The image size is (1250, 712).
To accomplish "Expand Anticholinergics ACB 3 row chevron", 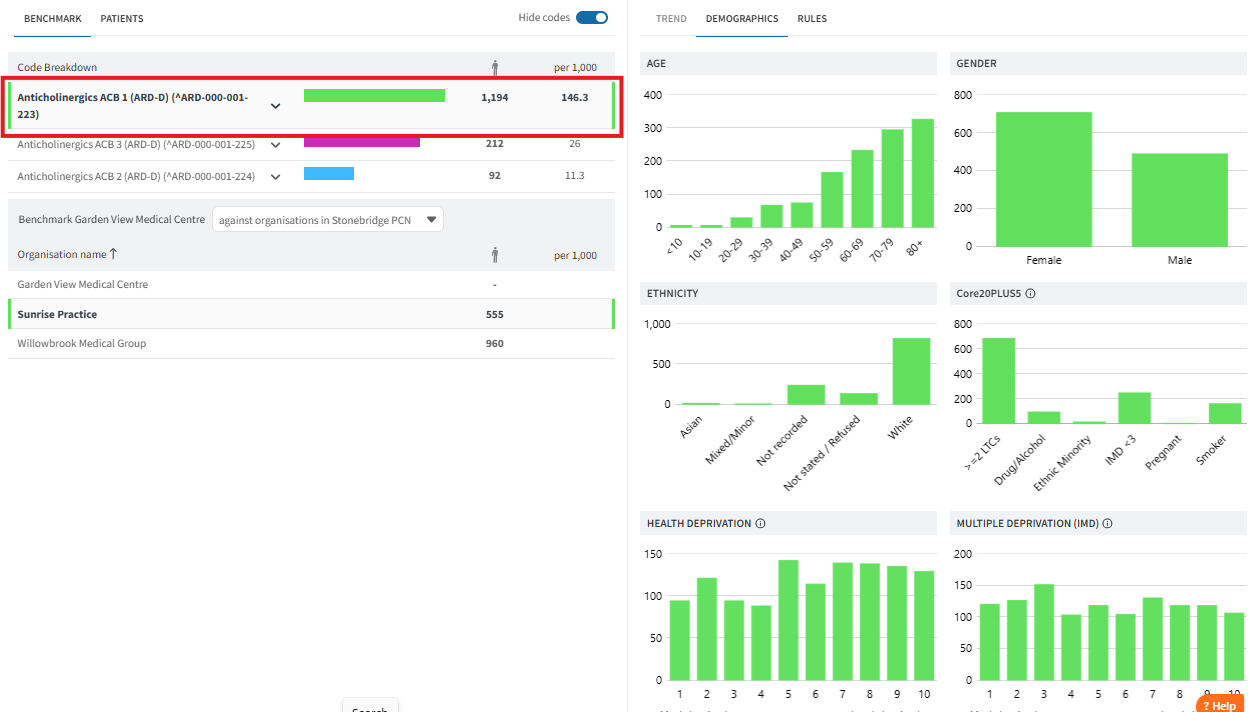I will tap(276, 145).
